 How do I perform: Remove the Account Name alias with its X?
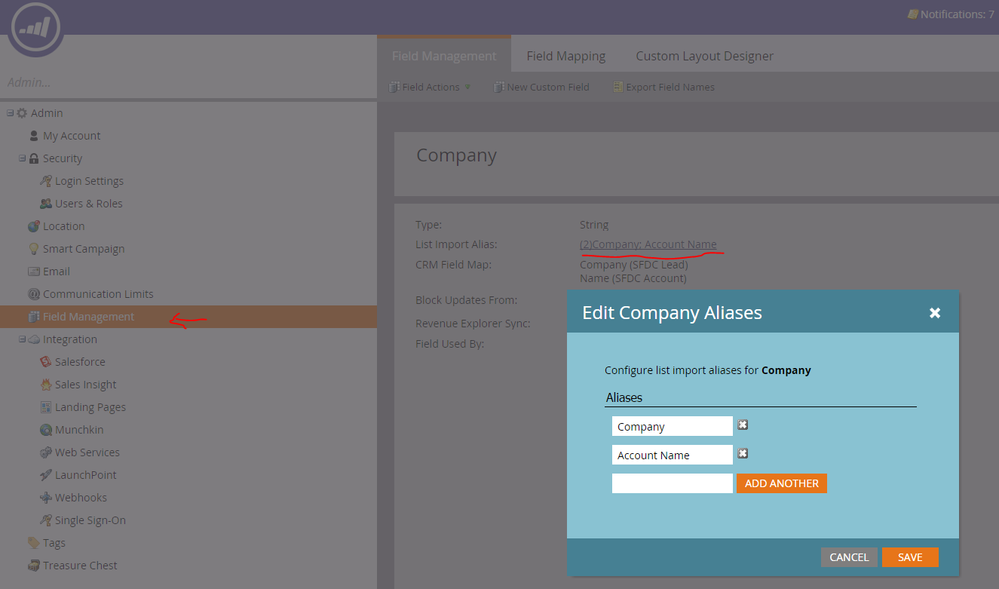(743, 454)
